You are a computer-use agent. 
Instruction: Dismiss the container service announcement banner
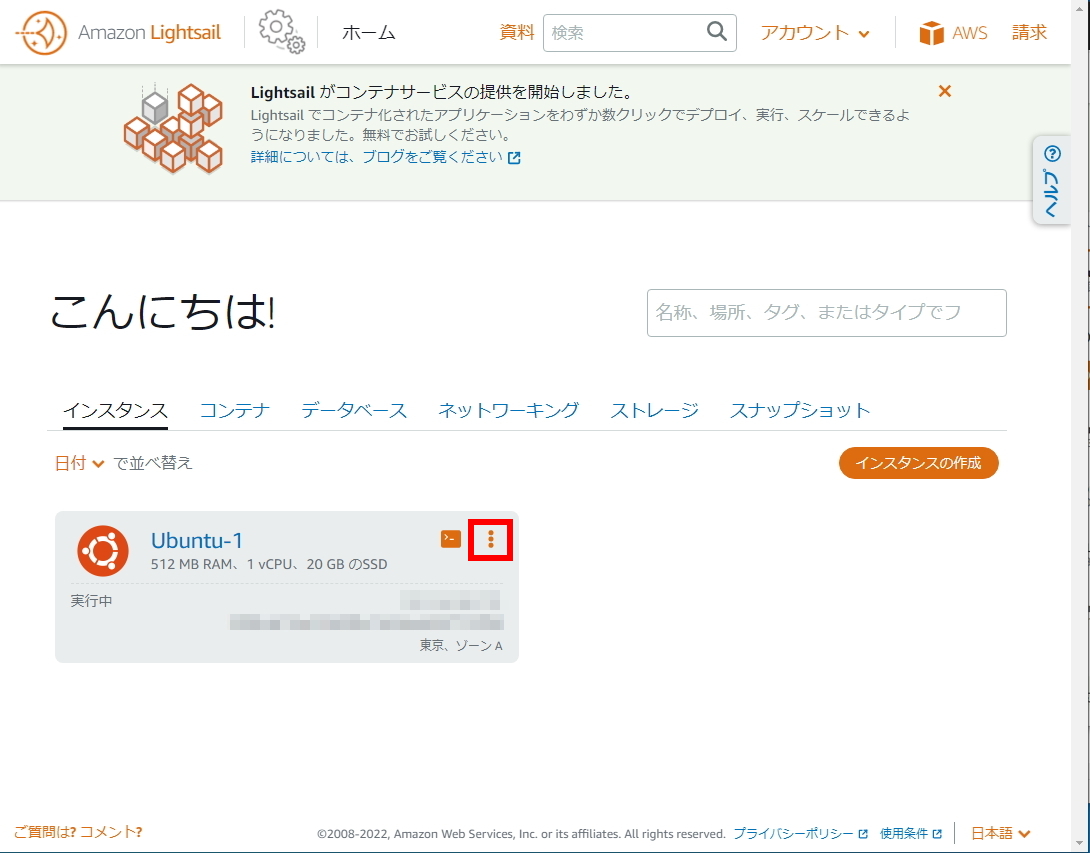coord(945,91)
